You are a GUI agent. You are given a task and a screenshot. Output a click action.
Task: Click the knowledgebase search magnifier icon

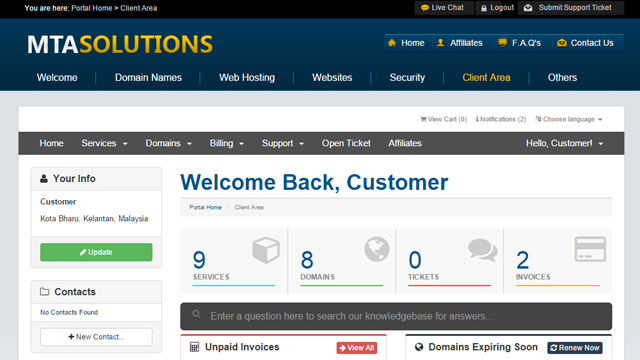(196, 314)
